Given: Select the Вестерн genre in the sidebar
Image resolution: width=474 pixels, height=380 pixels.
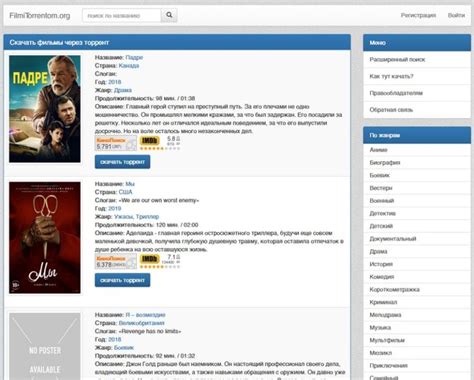Looking at the screenshot, I should click(417, 188).
